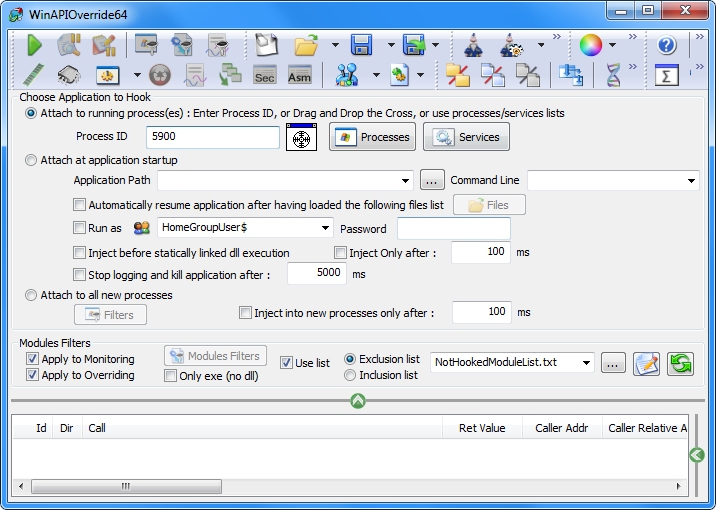The height and width of the screenshot is (510, 716).
Task: Click the DNA helix icon
Action: [614, 75]
